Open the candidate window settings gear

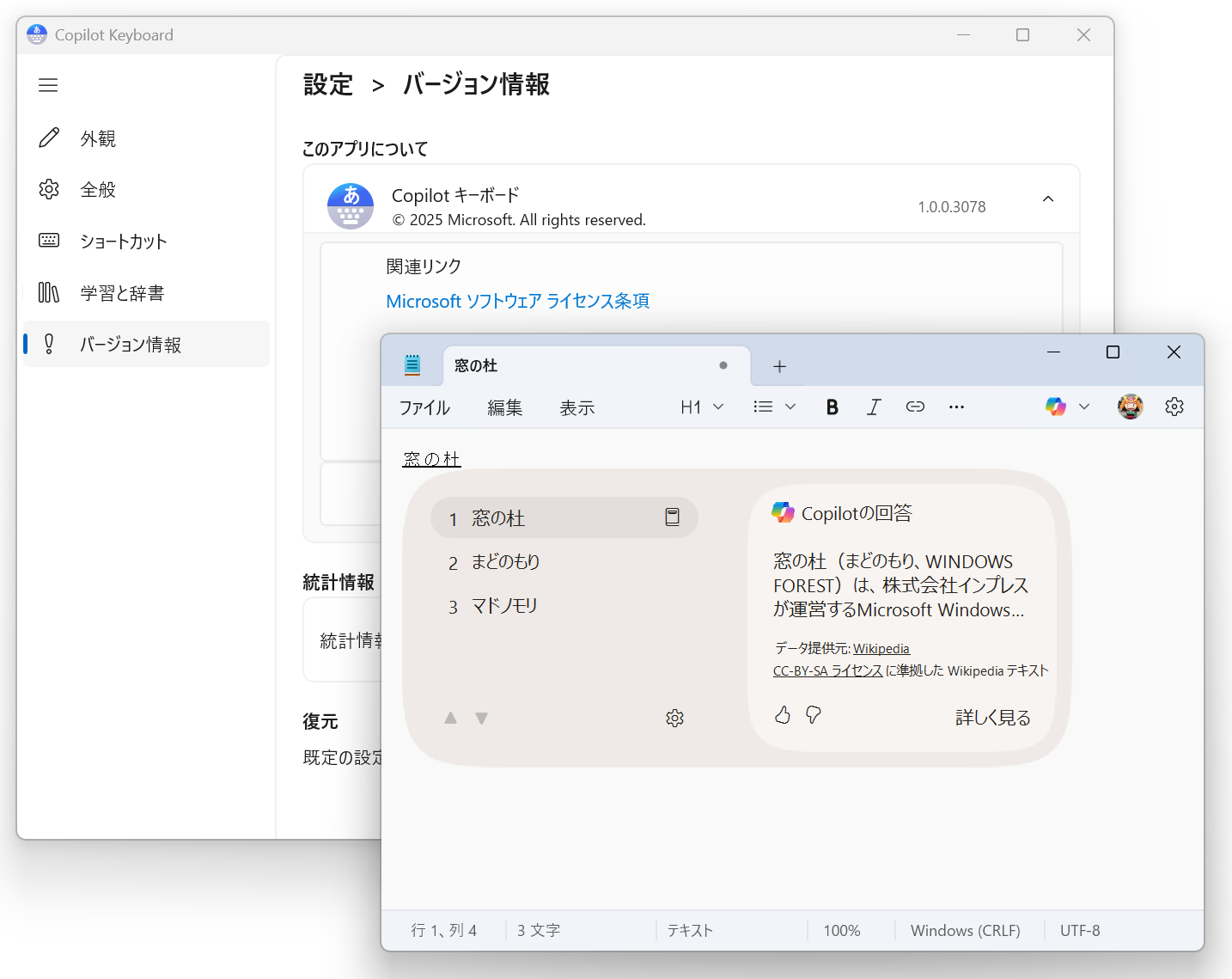click(x=674, y=718)
